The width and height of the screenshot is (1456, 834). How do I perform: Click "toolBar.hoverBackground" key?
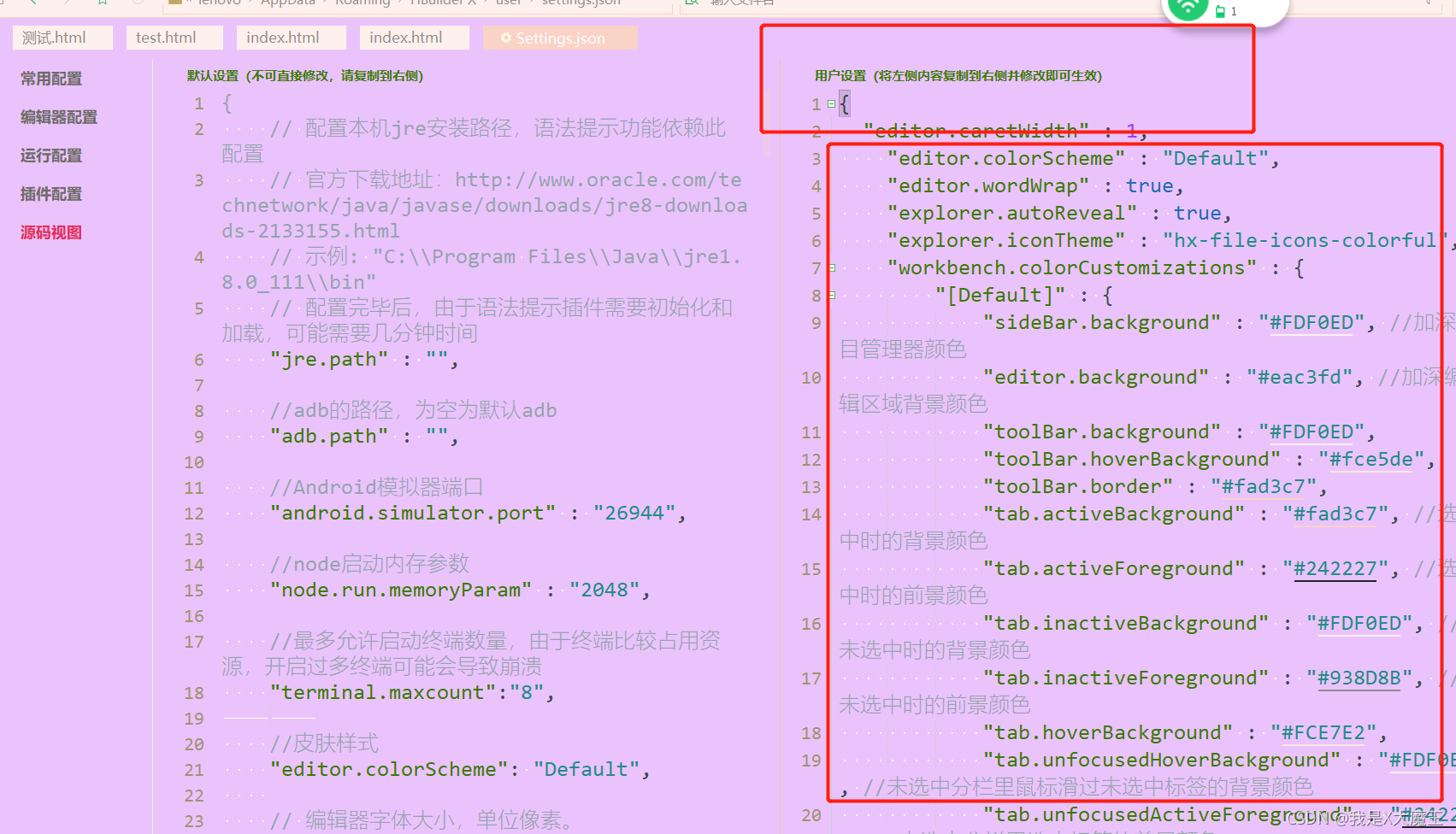[x=1132, y=460]
